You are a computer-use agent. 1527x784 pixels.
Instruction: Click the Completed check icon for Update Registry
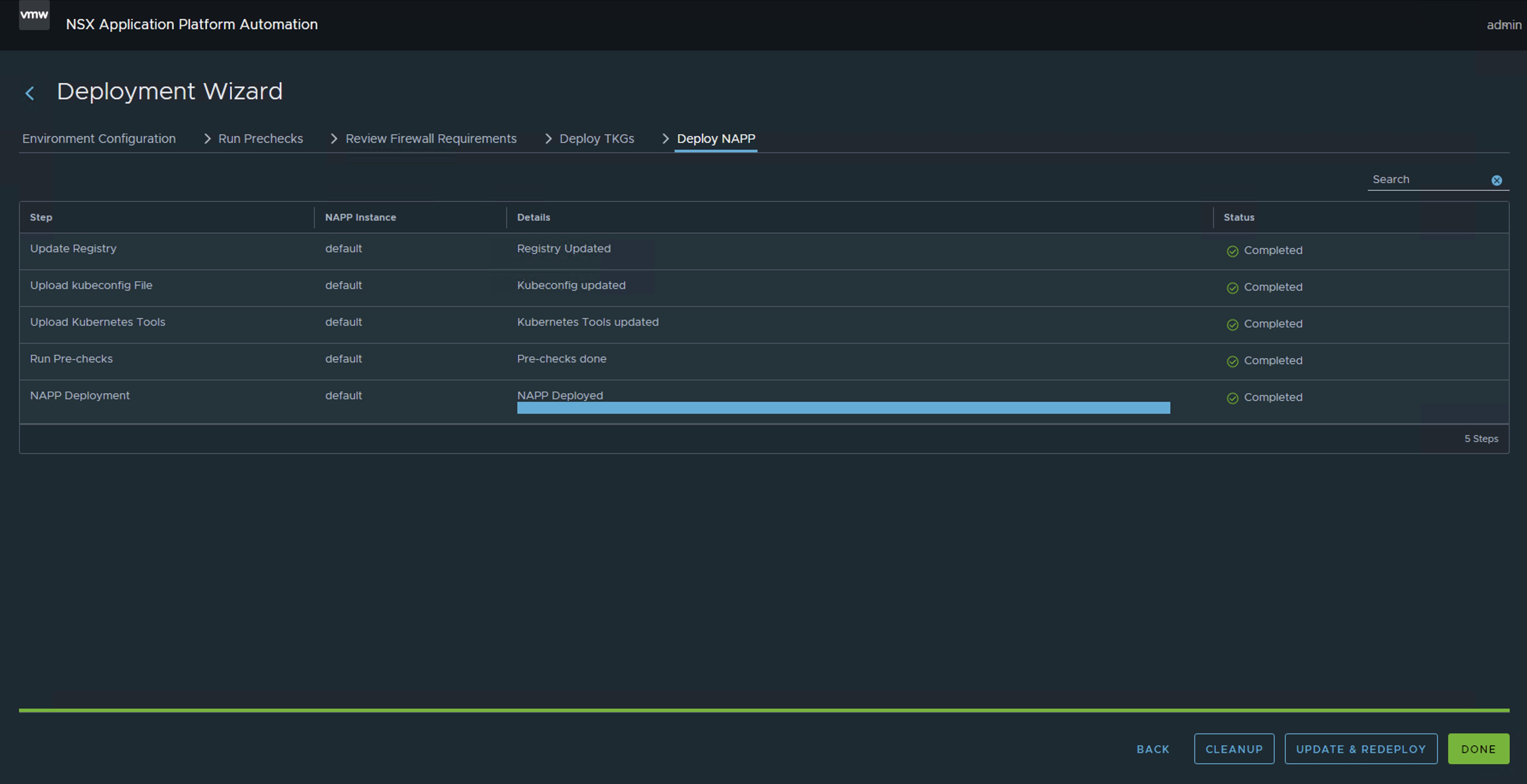point(1232,251)
